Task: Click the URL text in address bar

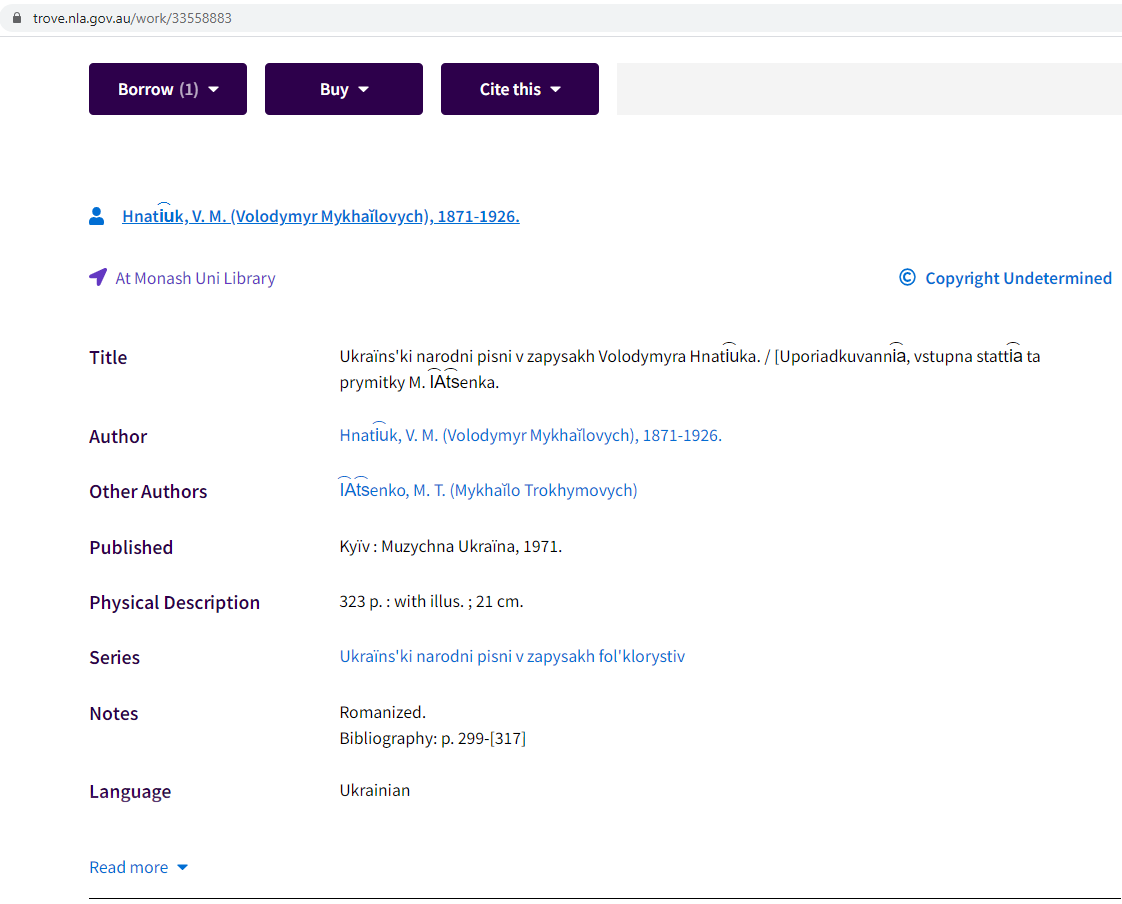Action: pyautogui.click(x=132, y=18)
